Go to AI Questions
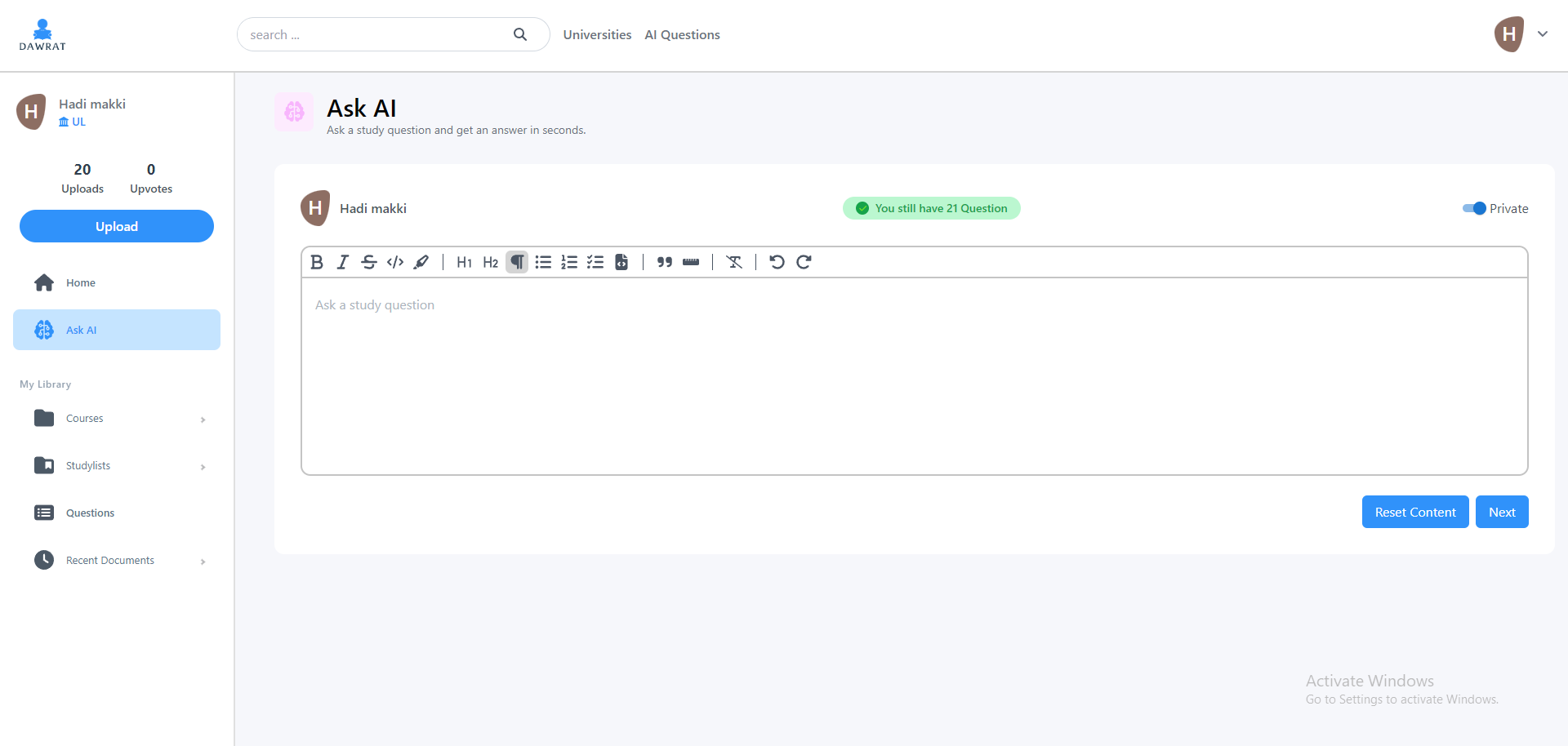Viewport: 1568px width, 746px height. [682, 34]
